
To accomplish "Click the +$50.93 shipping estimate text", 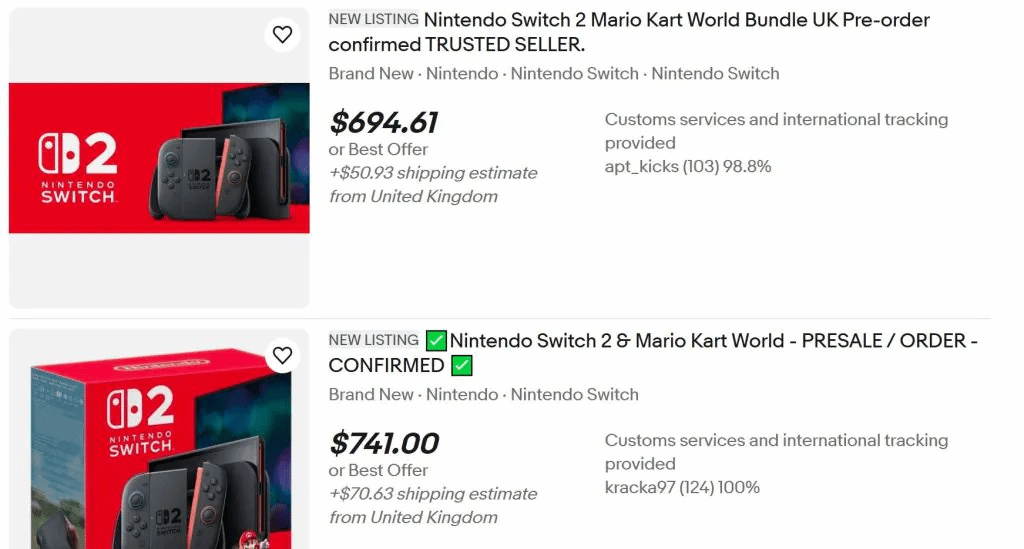I will (x=433, y=173).
